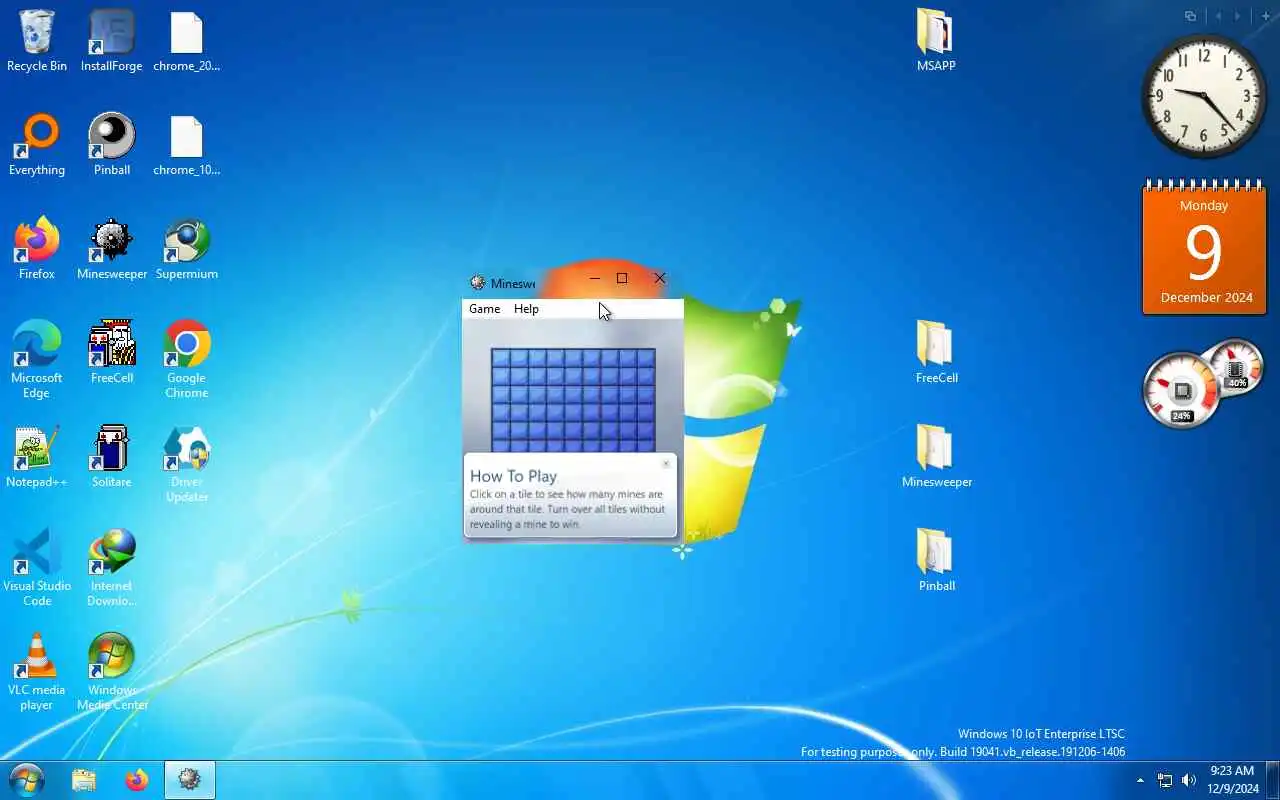1280x800 pixels.
Task: Click the Show desktop strip
Action: [x=1272, y=780]
